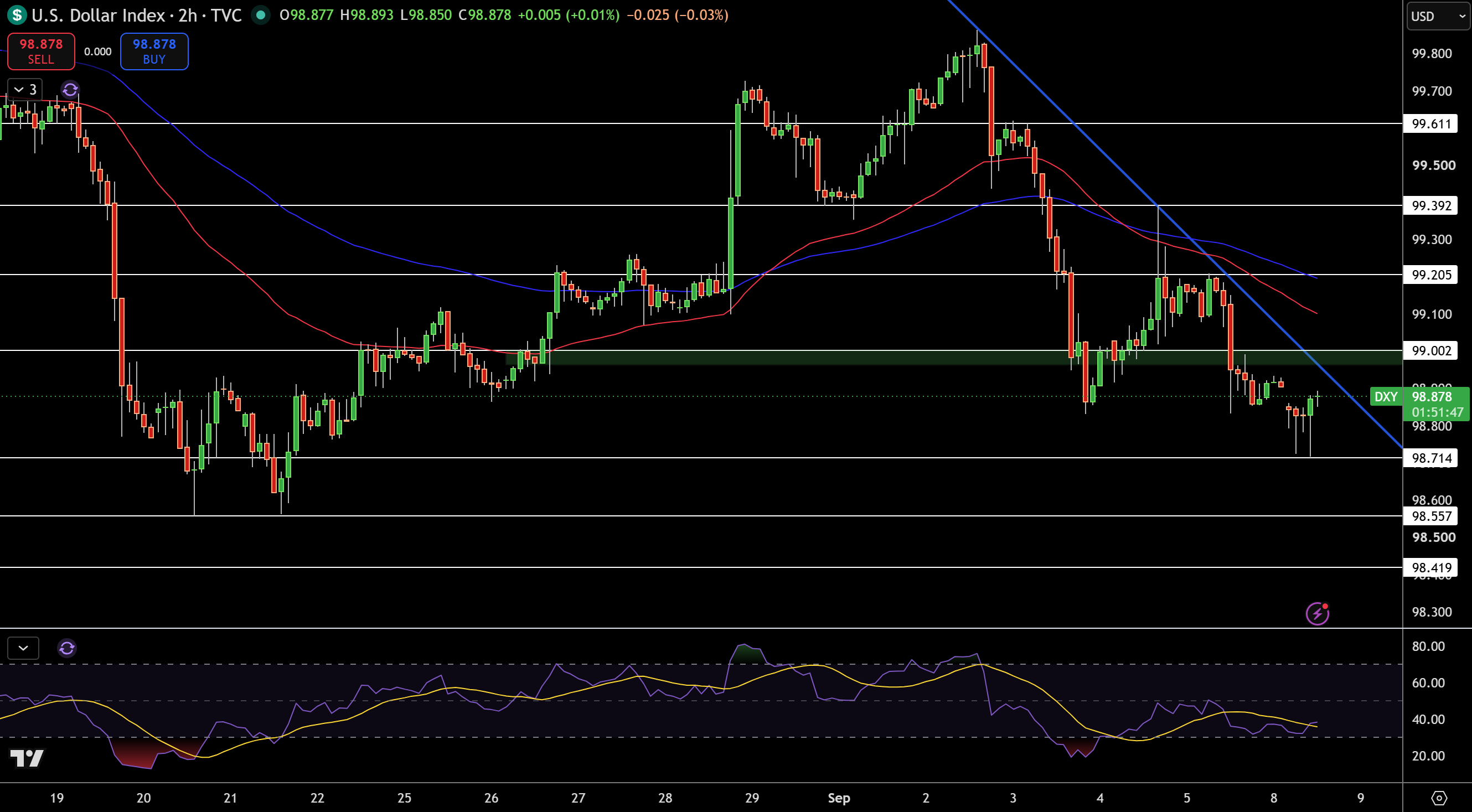This screenshot has height=812, width=1472.
Task: Click the refresh icon beside indicators legend
Action: pos(70,90)
